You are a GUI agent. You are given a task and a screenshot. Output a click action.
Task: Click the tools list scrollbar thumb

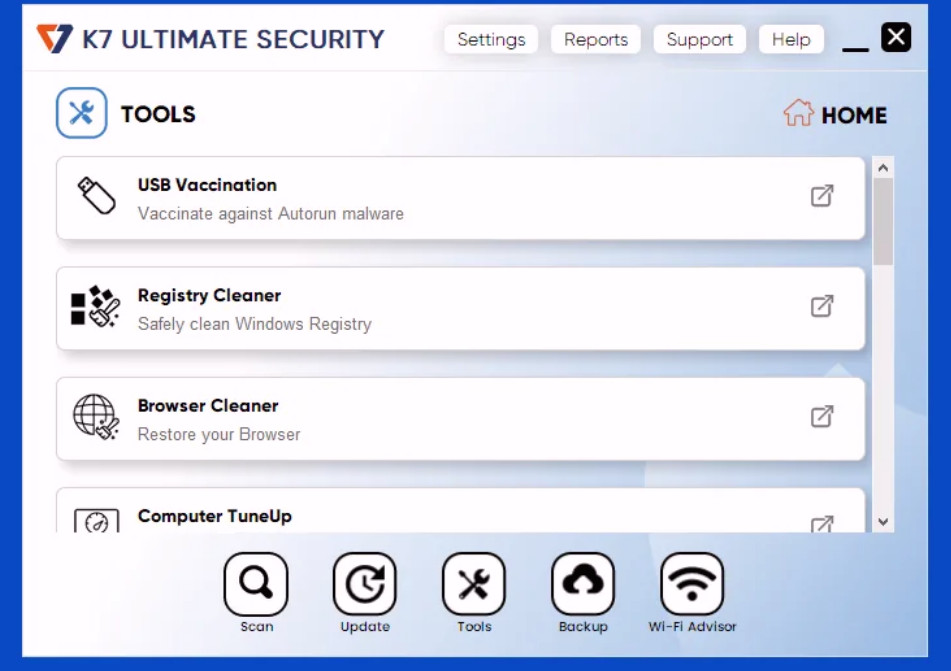tap(883, 221)
